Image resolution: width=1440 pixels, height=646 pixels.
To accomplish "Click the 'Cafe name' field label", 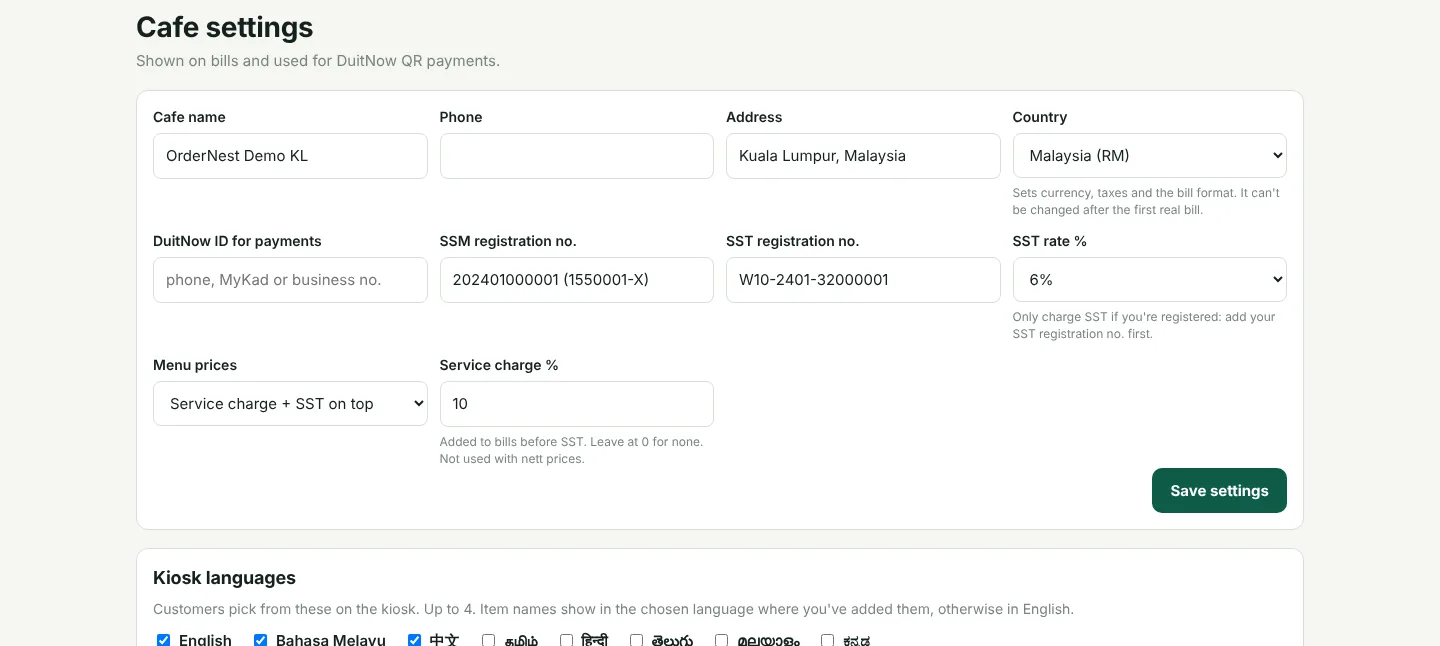I will (189, 117).
